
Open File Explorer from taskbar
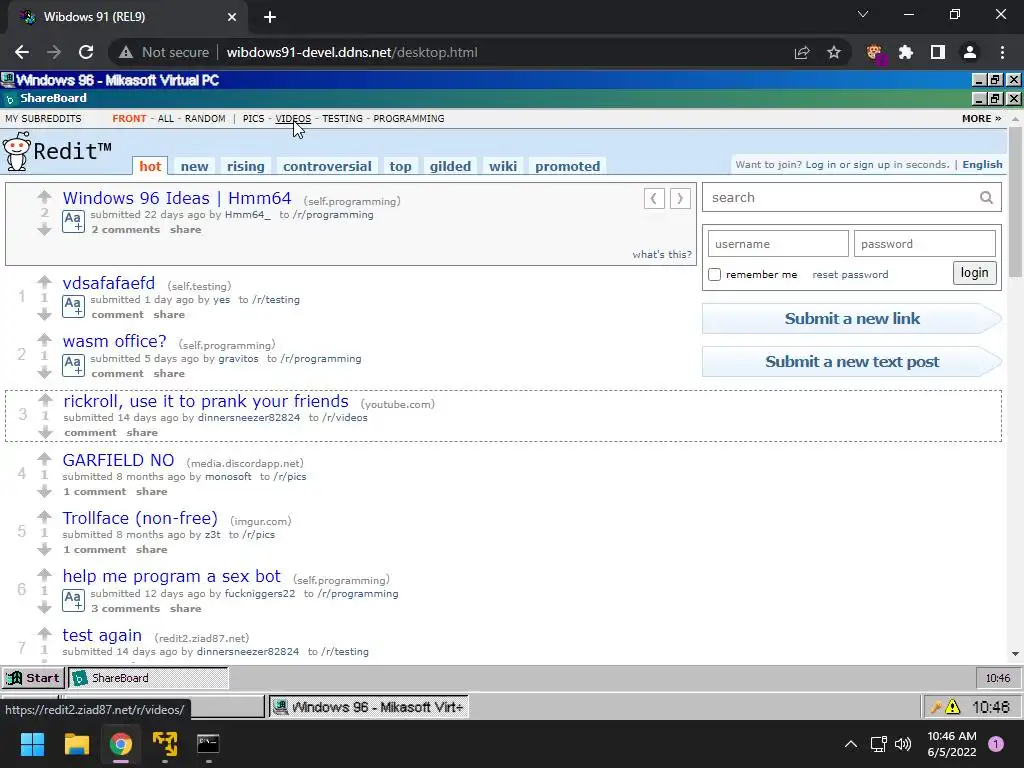pyautogui.click(x=76, y=744)
